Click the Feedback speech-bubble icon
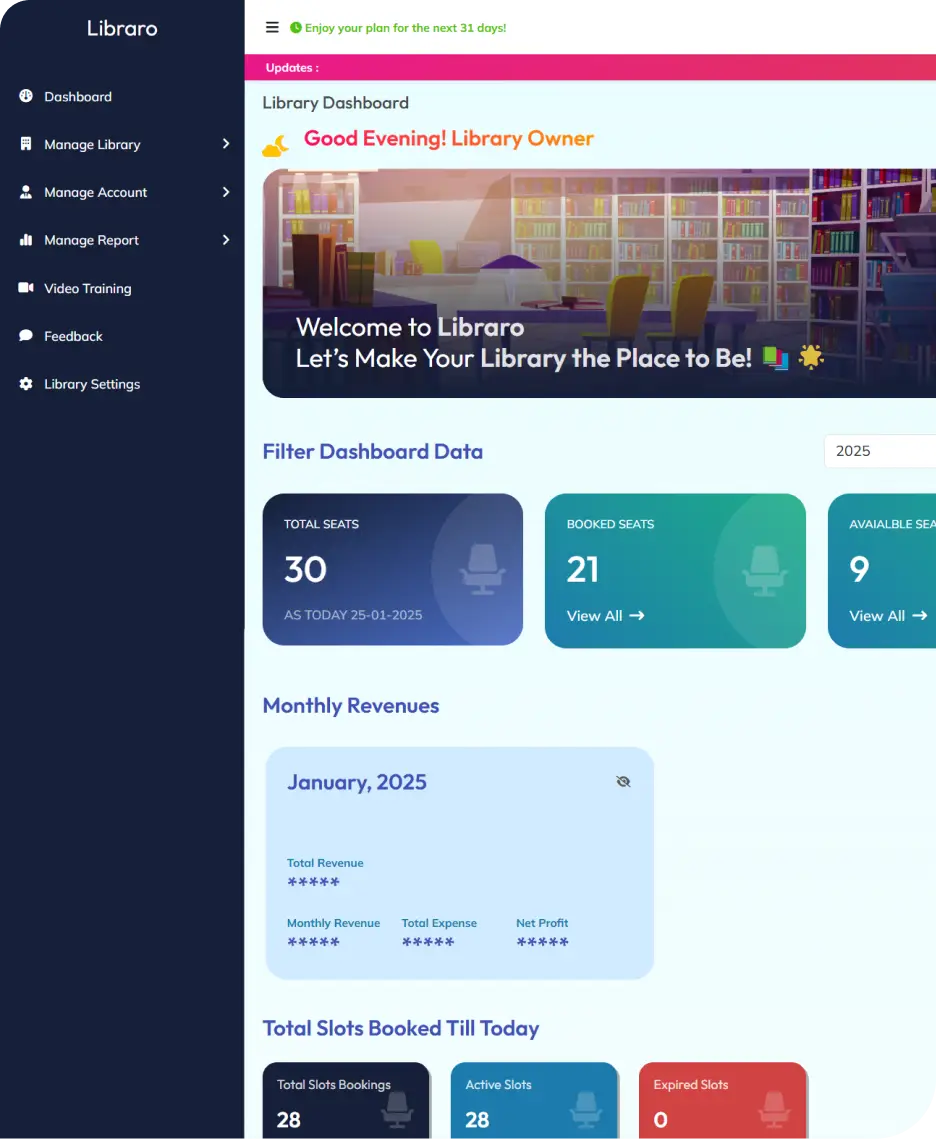The width and height of the screenshot is (936, 1139). pos(24,336)
